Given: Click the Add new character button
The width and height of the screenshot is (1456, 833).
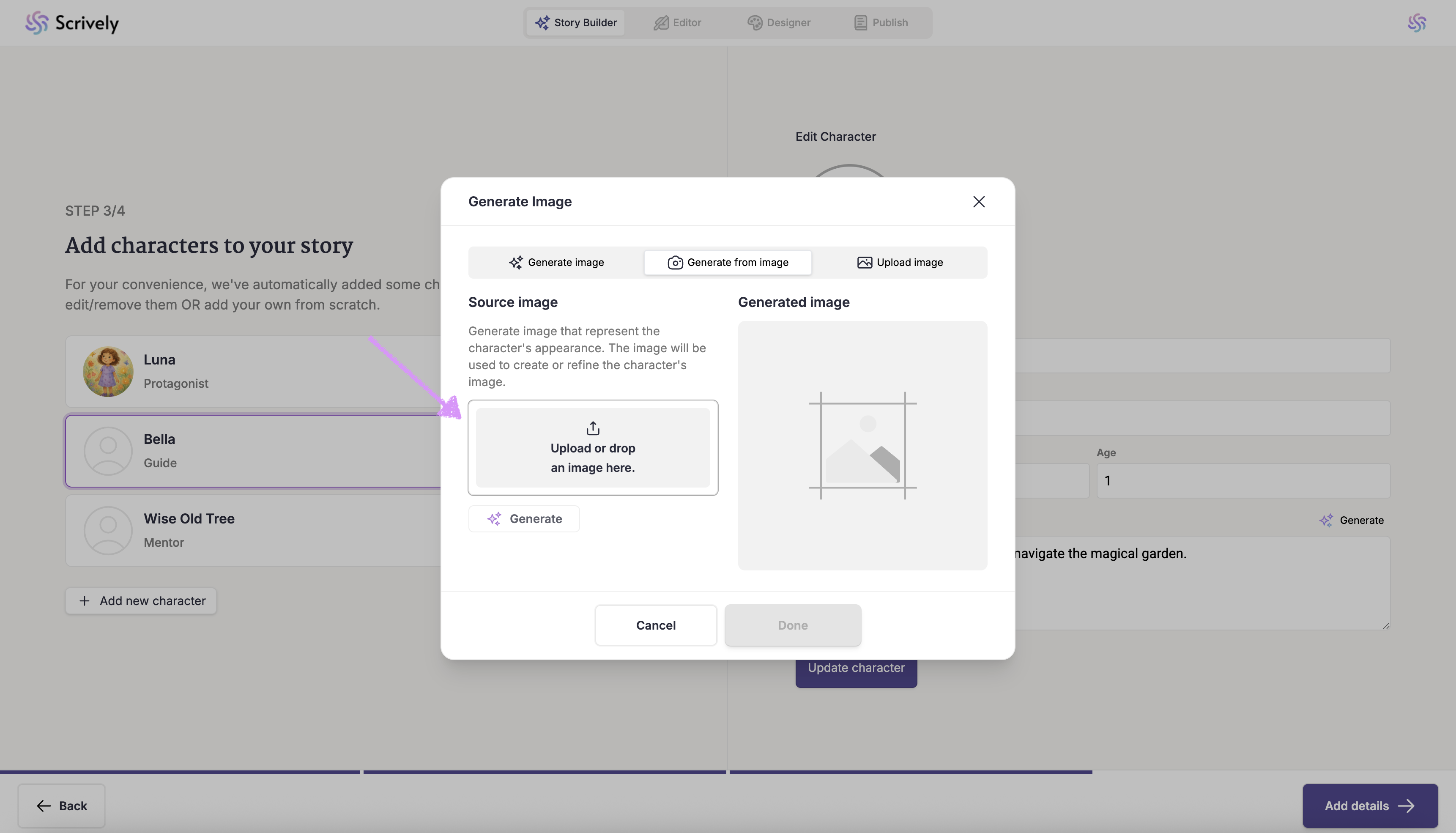Looking at the screenshot, I should 141,601.
